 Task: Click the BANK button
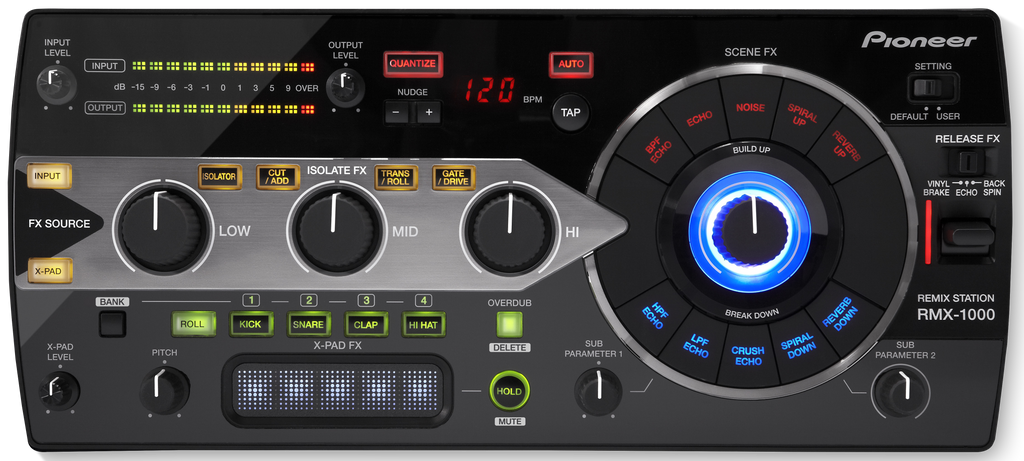coord(112,324)
